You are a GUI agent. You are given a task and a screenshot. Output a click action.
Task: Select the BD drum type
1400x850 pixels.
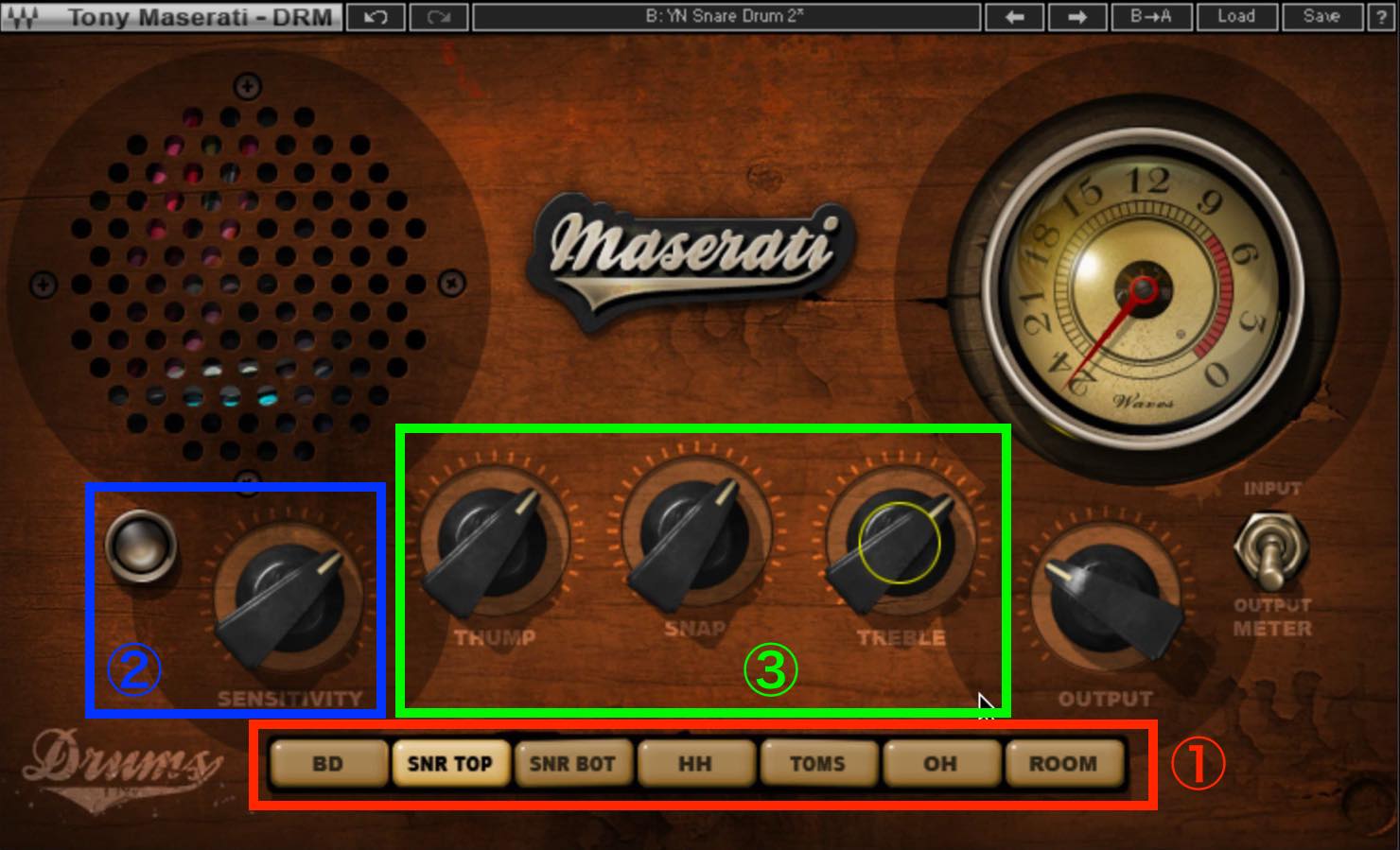click(x=328, y=763)
